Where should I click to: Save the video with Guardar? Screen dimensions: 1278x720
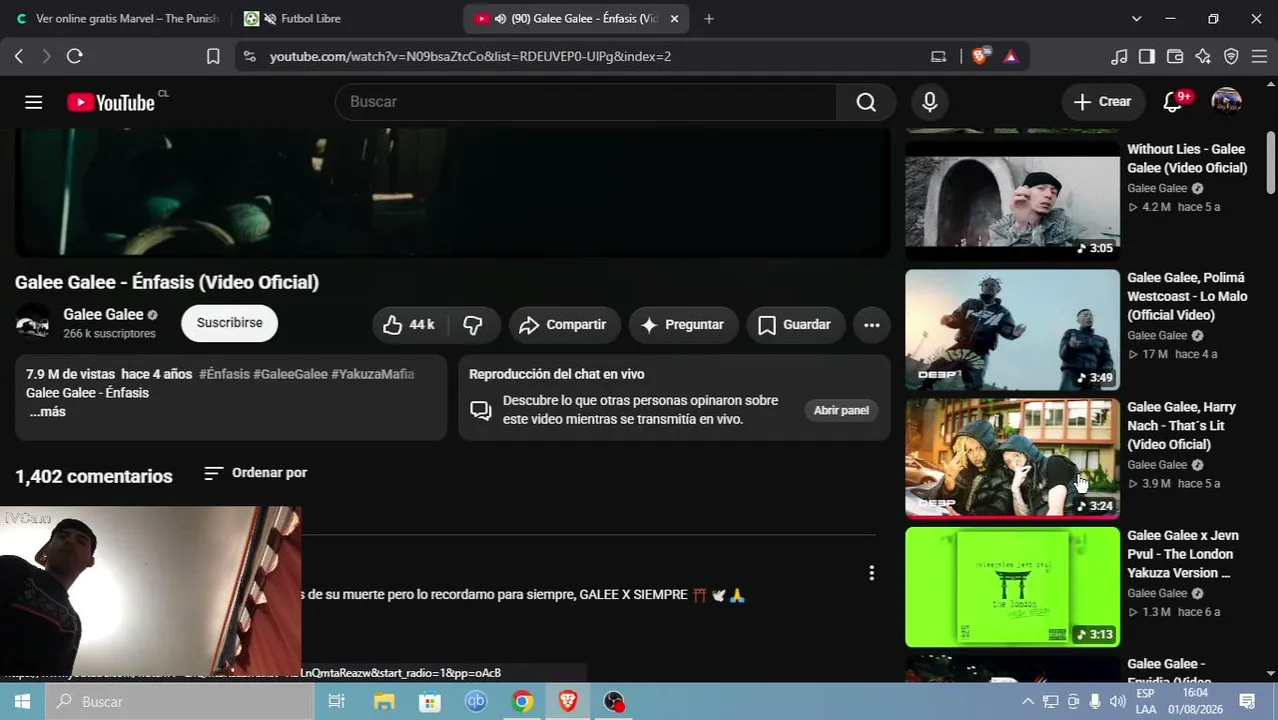click(795, 325)
